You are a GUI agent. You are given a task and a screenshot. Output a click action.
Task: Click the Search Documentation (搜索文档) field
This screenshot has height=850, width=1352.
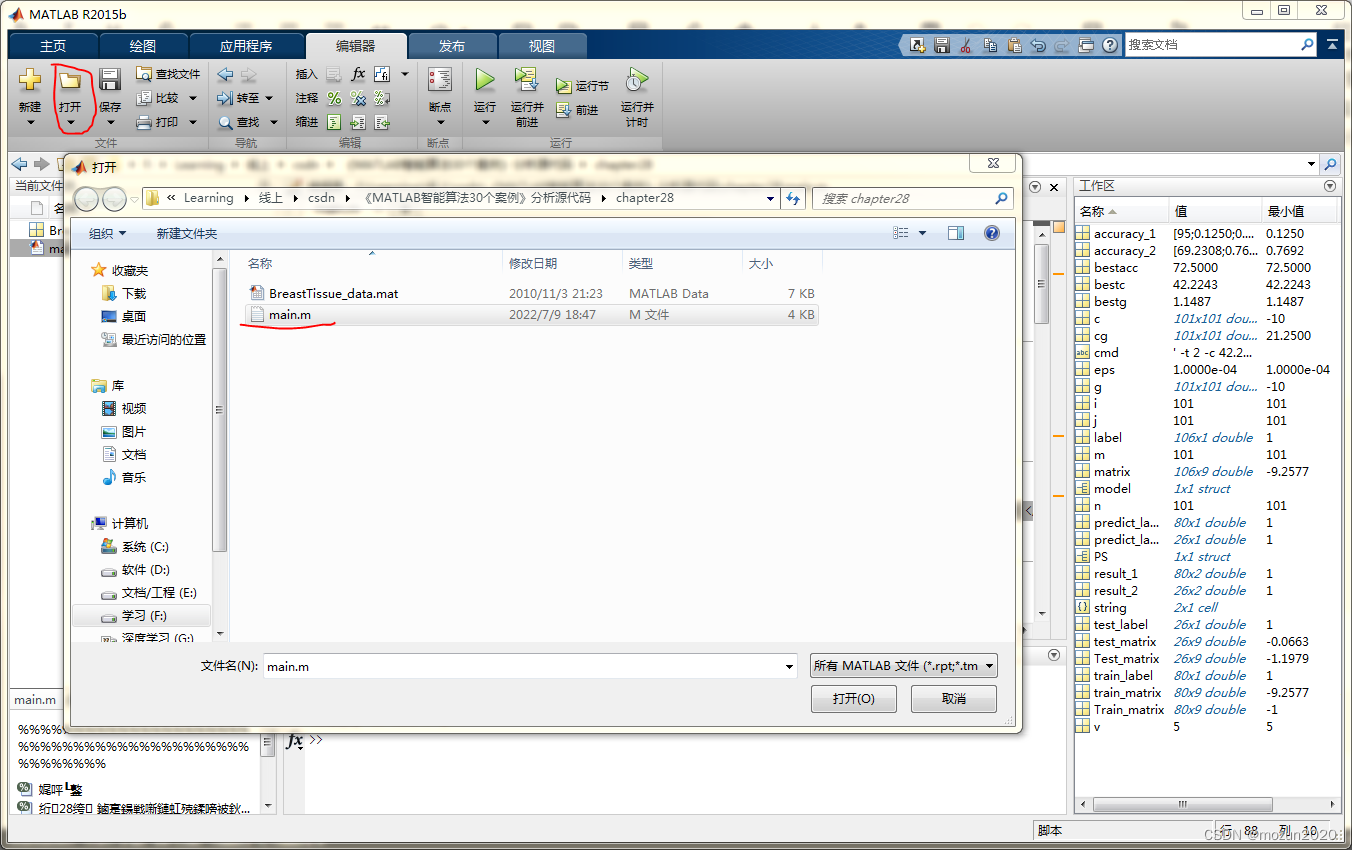point(1221,45)
